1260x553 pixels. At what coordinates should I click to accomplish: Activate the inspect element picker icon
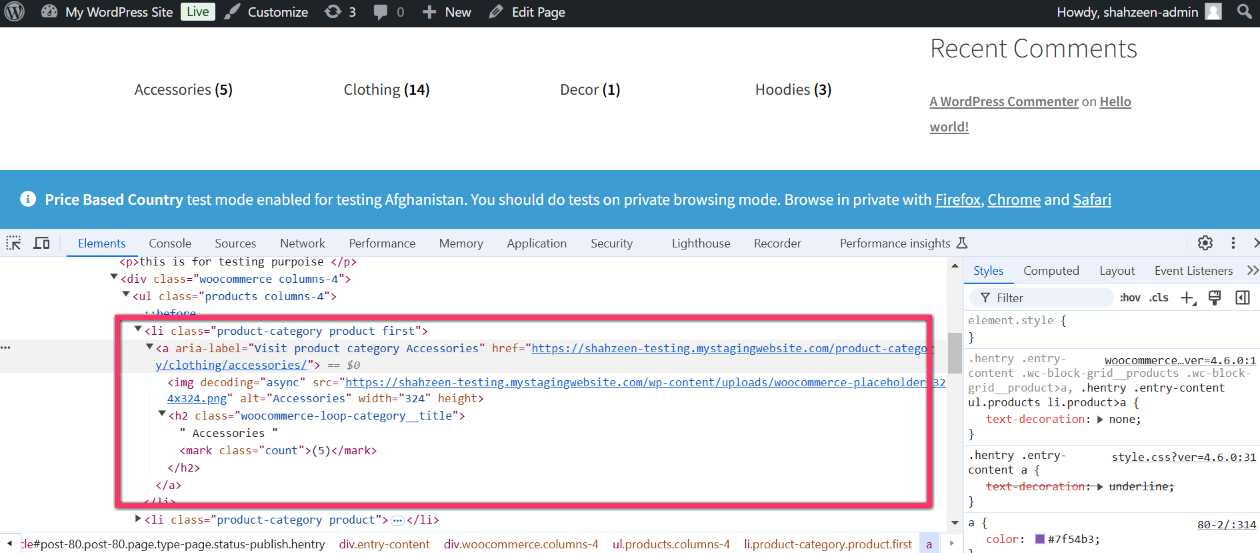pos(14,243)
